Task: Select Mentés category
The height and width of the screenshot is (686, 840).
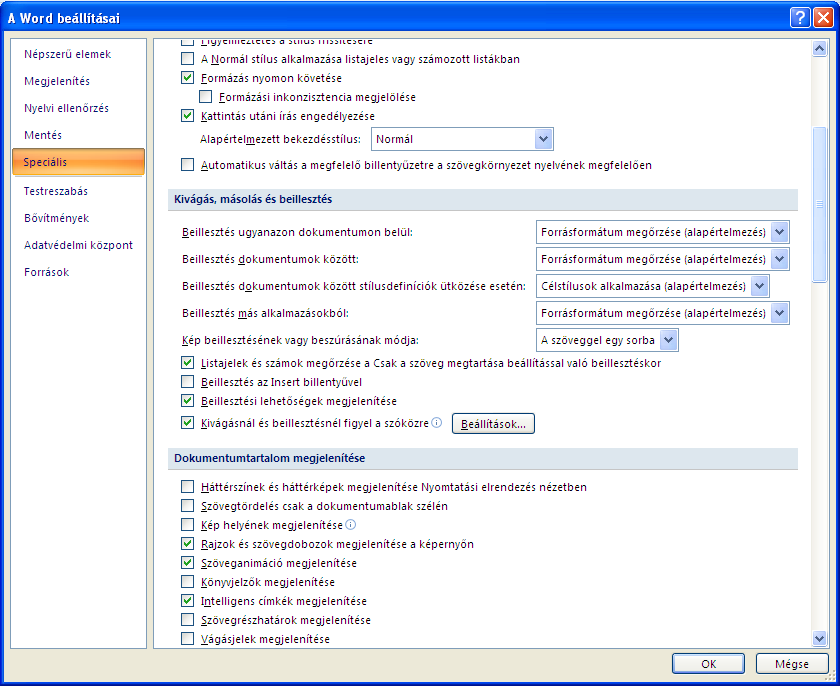Action: tap(78, 135)
